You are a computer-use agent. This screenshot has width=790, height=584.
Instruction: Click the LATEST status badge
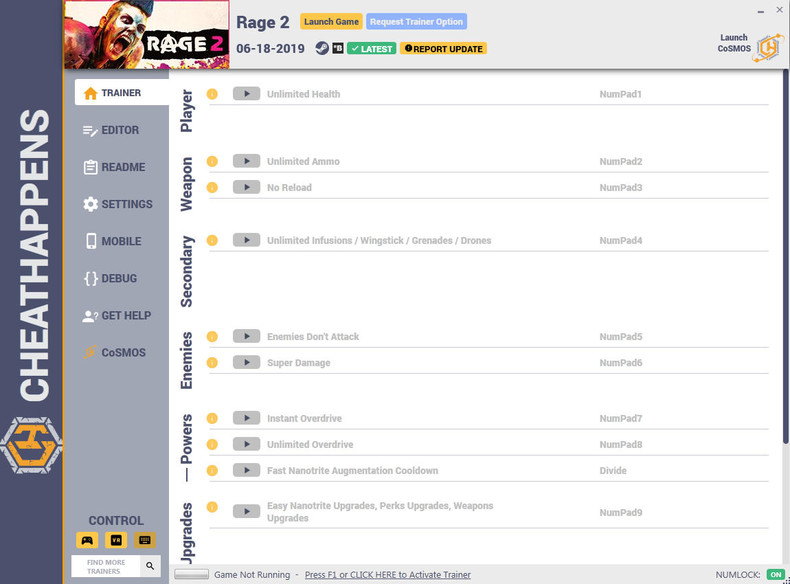click(371, 49)
